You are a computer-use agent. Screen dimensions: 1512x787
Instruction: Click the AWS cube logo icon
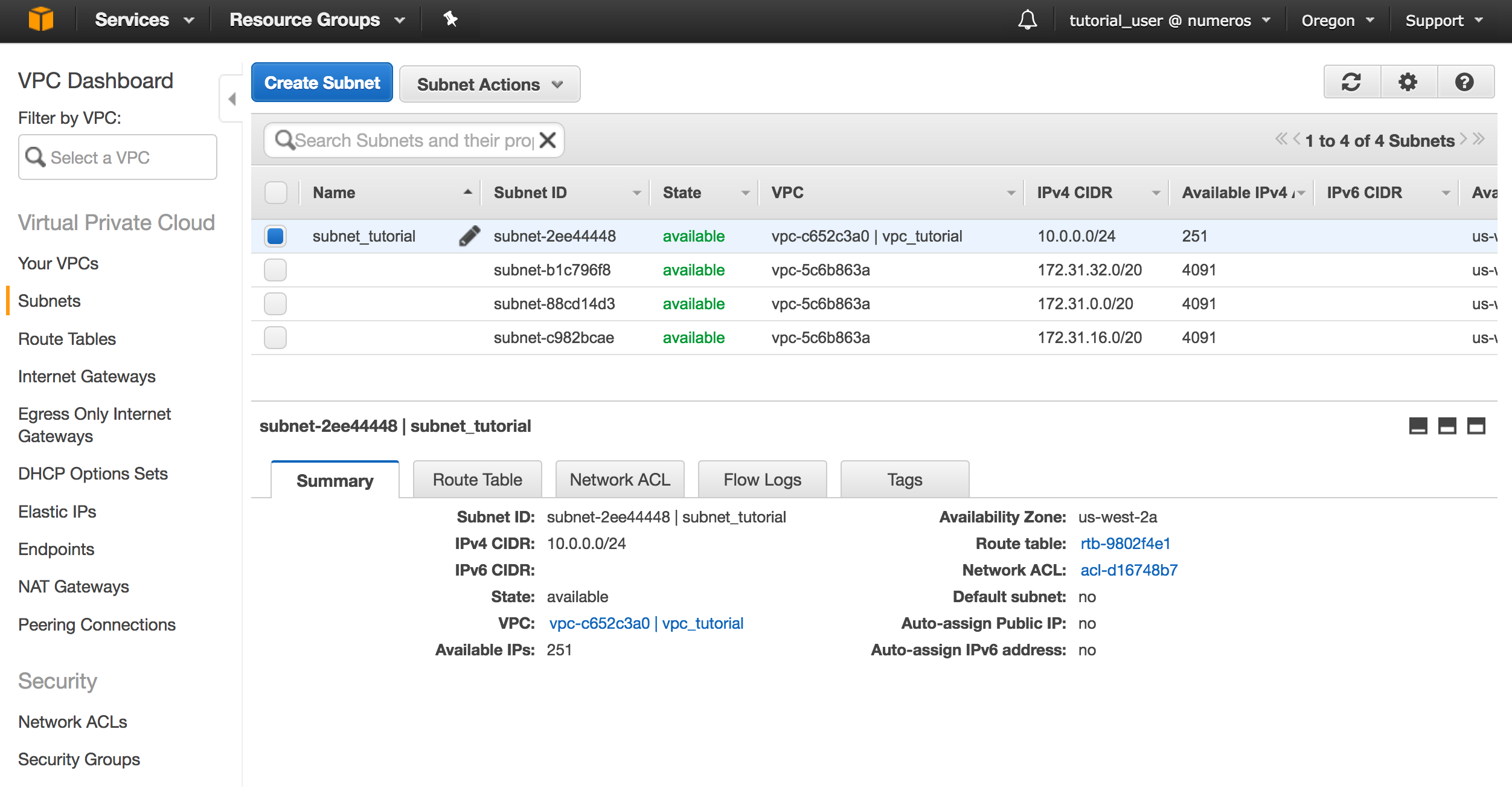(x=41, y=19)
